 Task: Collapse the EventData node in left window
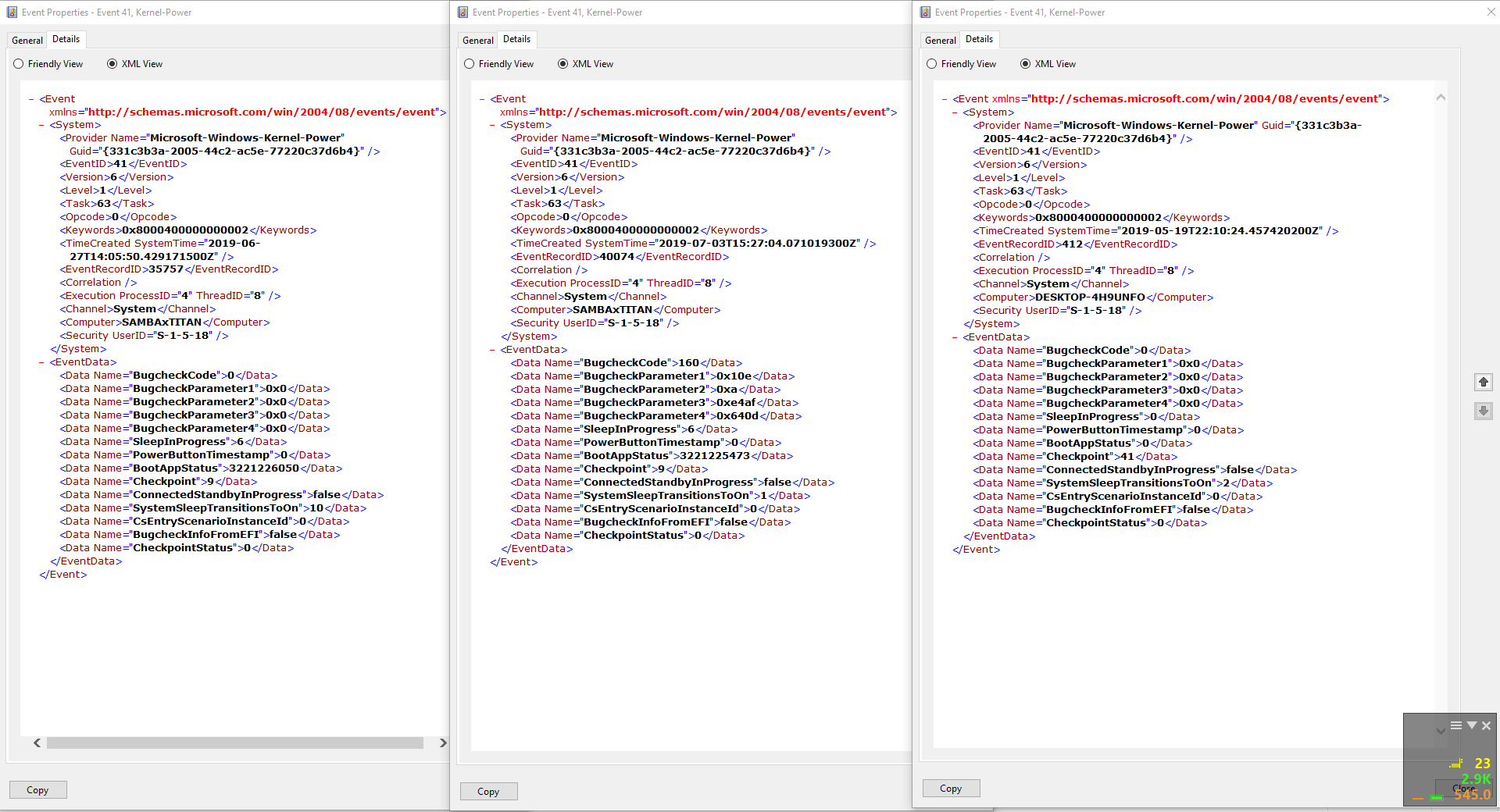pos(41,362)
